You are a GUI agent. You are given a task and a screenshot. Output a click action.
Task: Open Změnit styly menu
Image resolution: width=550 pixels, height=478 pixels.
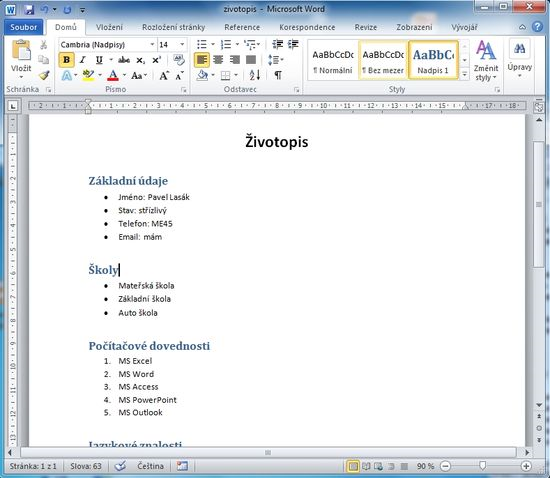click(486, 60)
